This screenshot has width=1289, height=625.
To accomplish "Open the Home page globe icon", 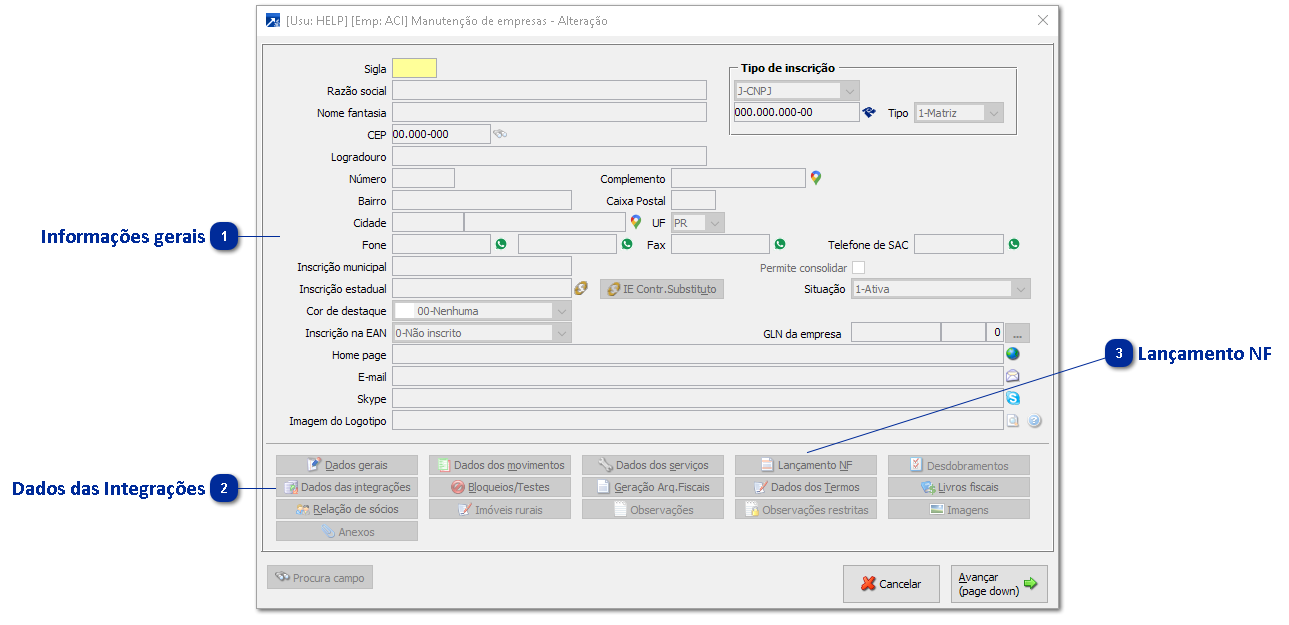I will click(1012, 354).
